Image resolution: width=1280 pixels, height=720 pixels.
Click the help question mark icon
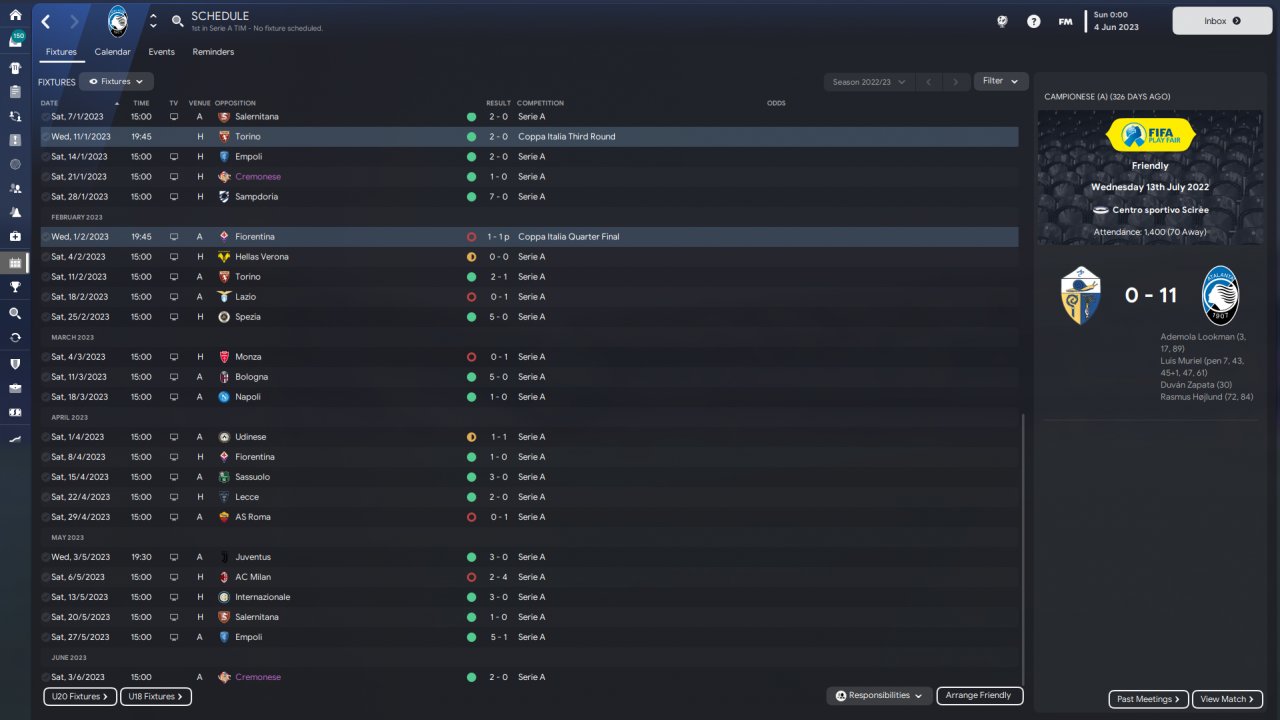pos(1034,21)
